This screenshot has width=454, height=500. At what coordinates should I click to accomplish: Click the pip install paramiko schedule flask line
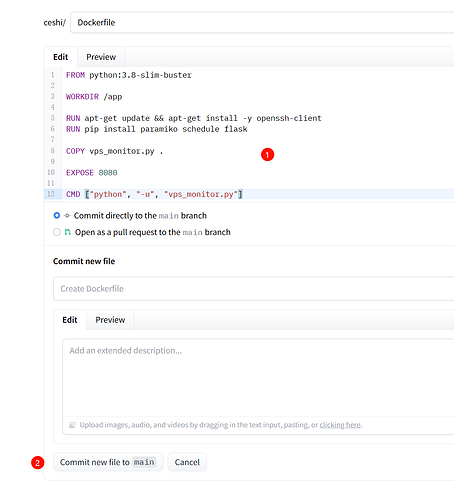pos(157,129)
